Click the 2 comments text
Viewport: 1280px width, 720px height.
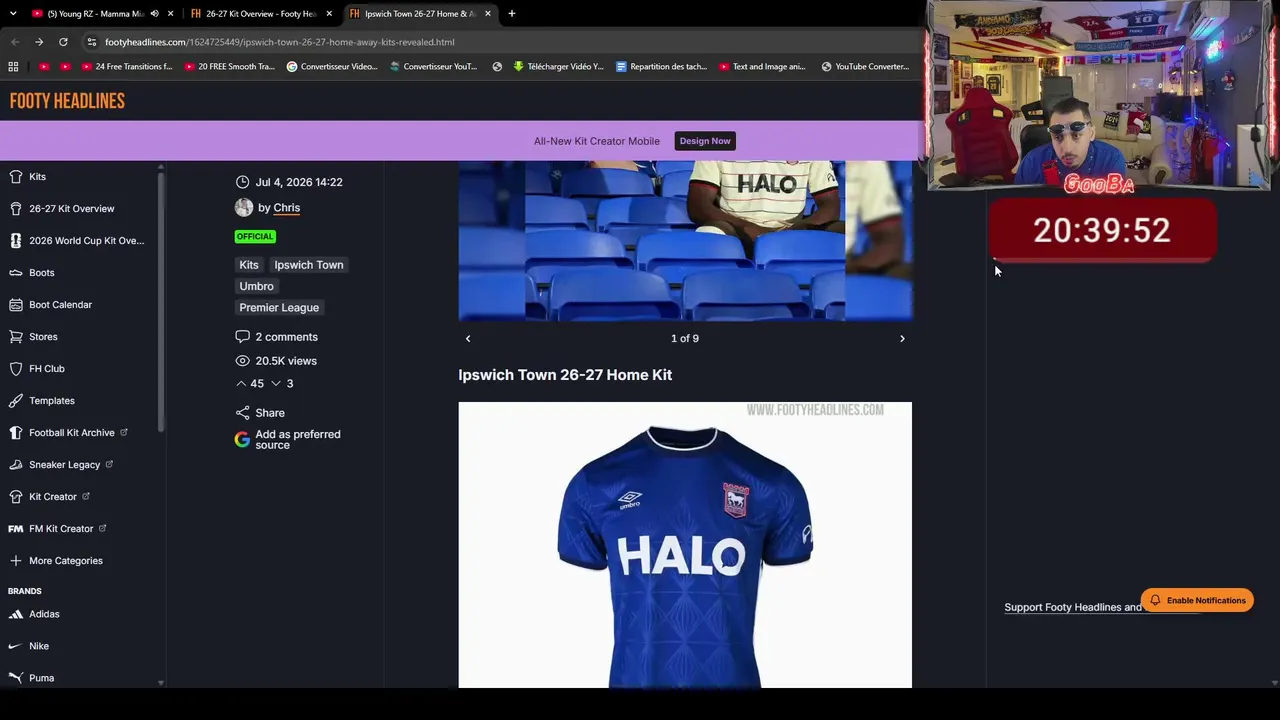click(x=286, y=337)
